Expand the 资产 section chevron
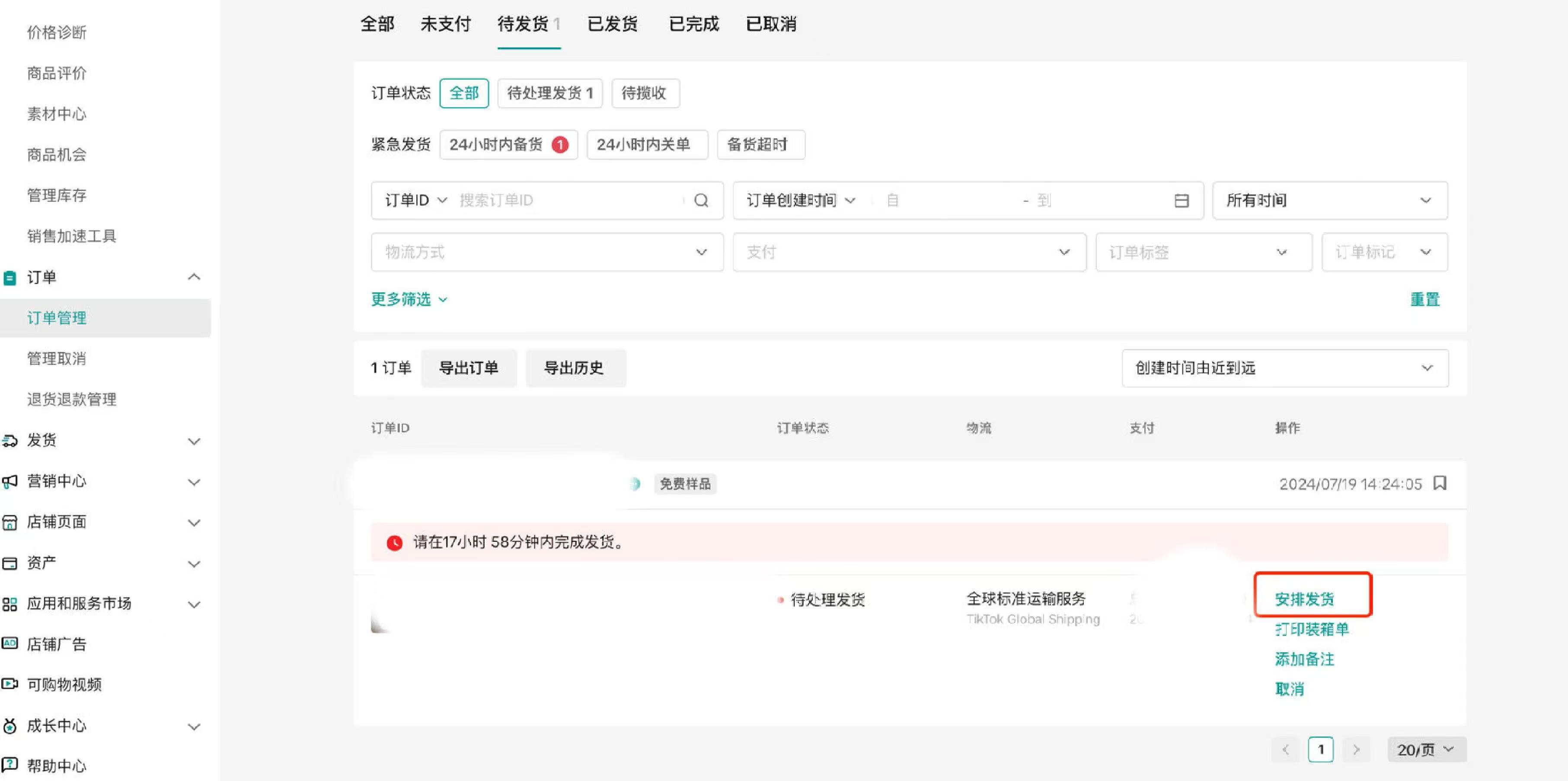Image resolution: width=1568 pixels, height=781 pixels. tap(194, 563)
